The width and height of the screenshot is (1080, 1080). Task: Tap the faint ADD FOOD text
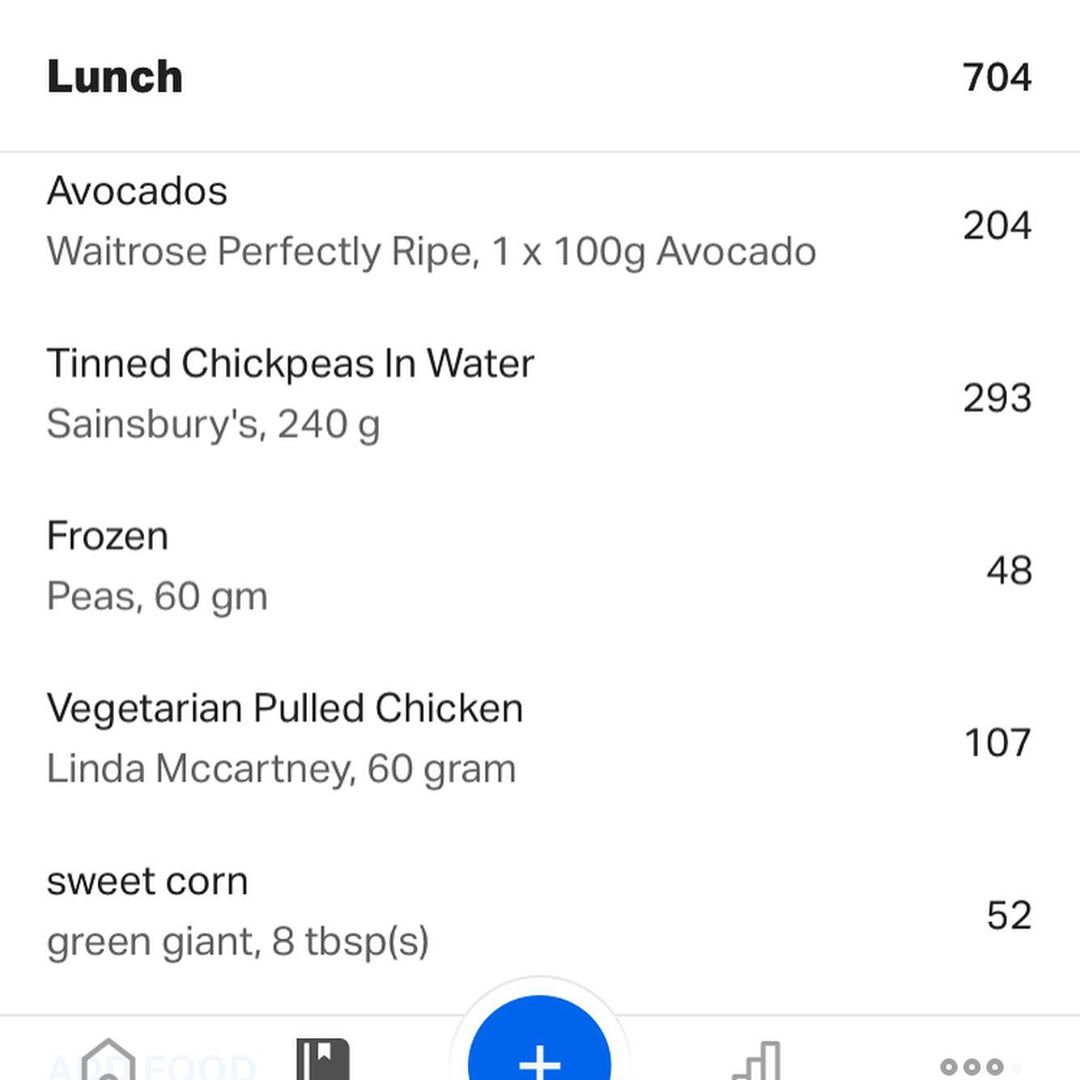(152, 1066)
